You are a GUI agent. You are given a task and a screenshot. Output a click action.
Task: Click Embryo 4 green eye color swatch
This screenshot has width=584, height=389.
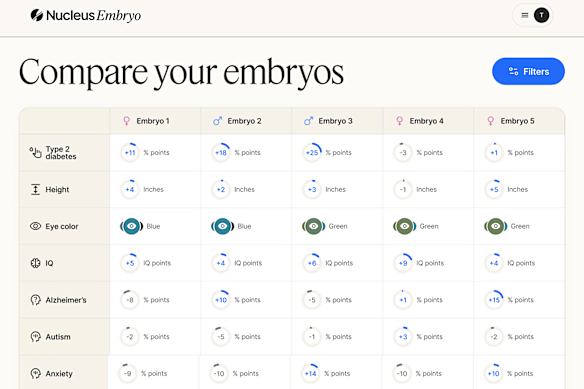404,226
